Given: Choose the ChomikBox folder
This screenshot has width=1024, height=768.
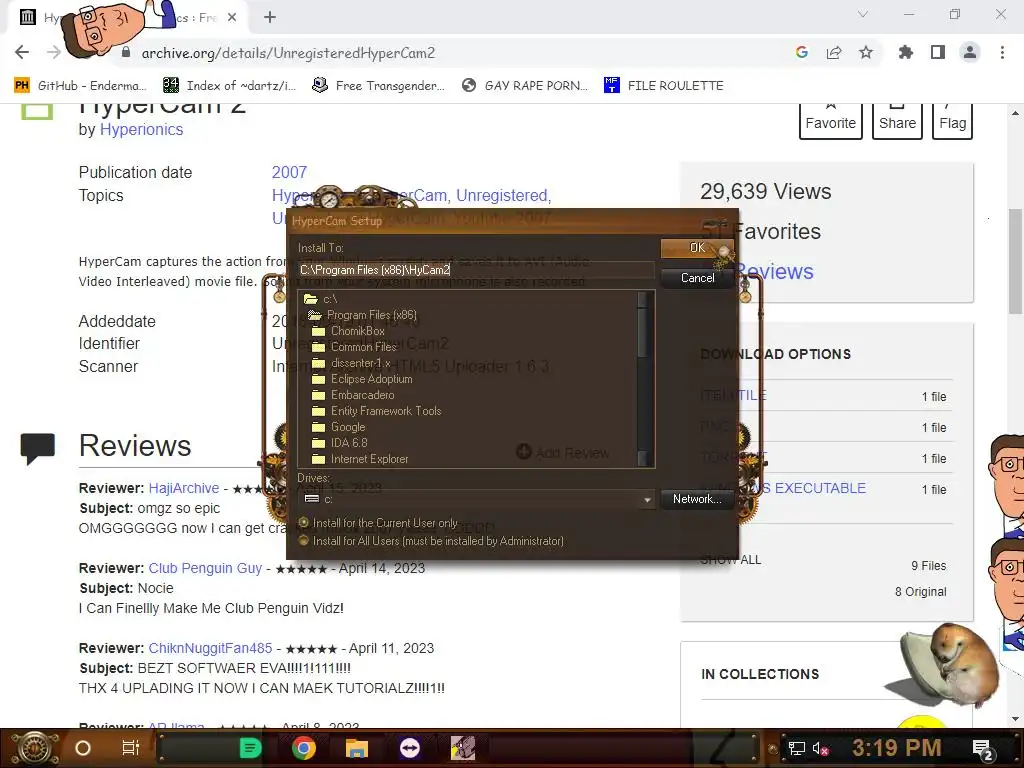Looking at the screenshot, I should pos(349,331).
